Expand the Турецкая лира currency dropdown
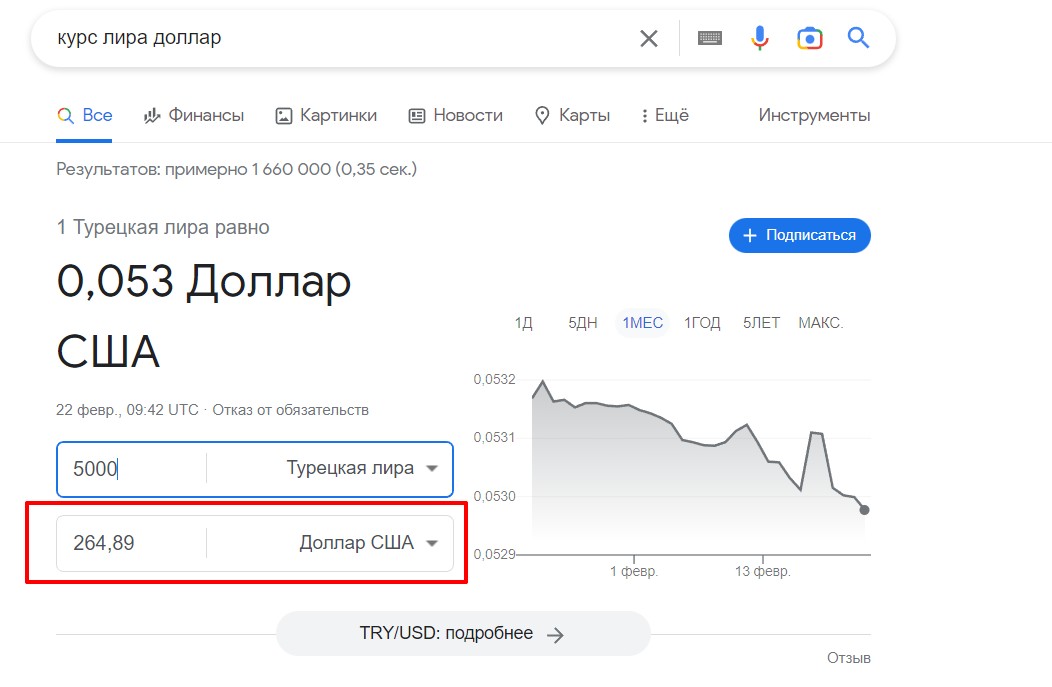The height and width of the screenshot is (687, 1052). tap(432, 469)
